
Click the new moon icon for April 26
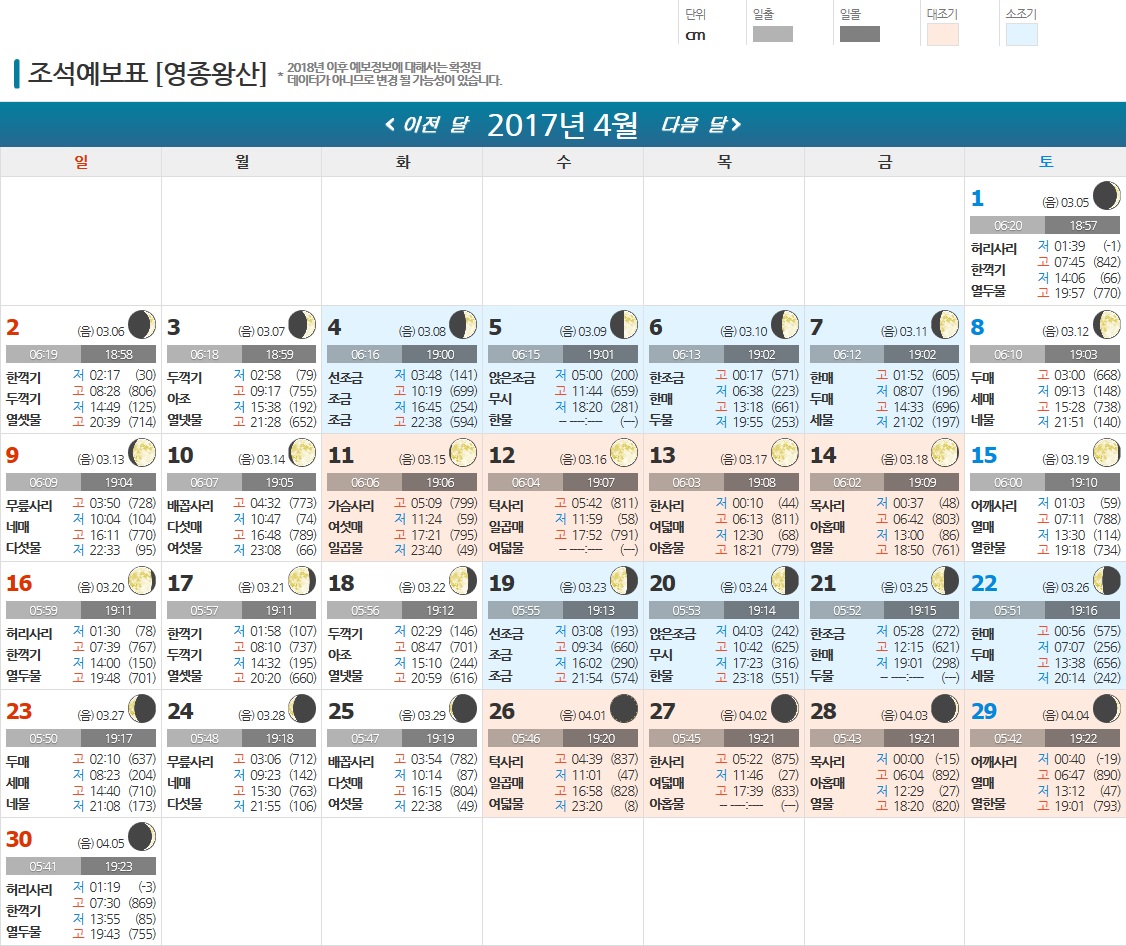[x=624, y=708]
